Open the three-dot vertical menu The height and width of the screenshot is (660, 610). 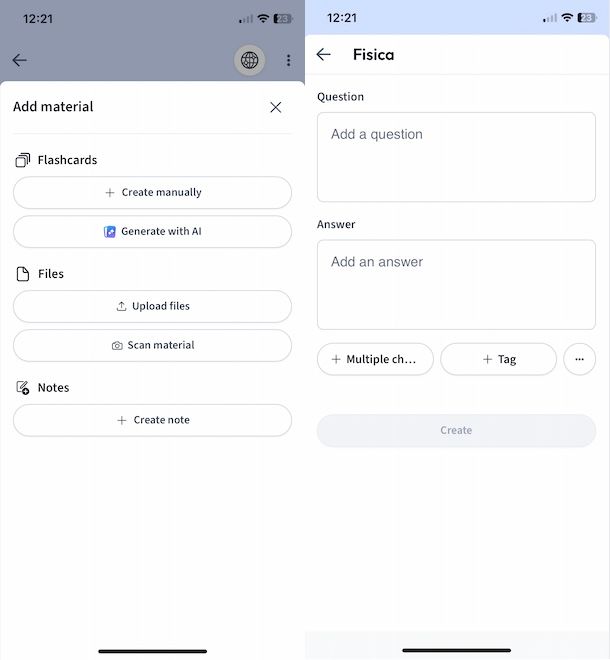click(x=288, y=60)
